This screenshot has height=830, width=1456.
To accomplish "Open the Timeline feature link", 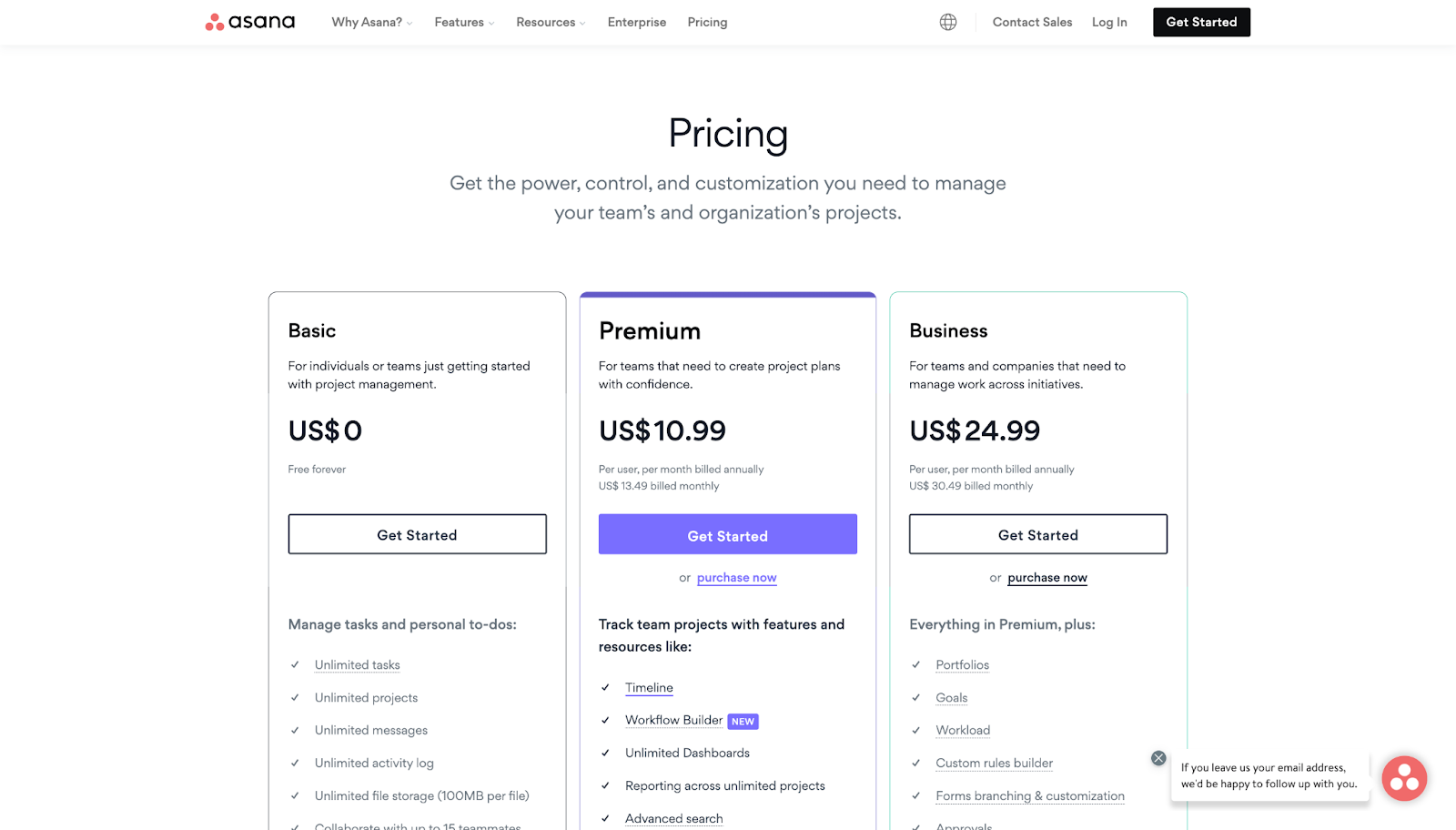I will 649,688.
